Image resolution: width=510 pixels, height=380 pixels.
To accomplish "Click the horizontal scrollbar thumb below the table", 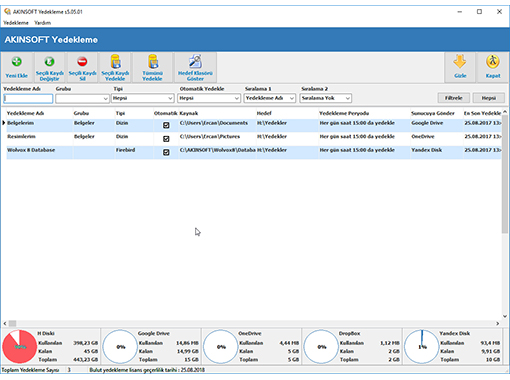I will click(x=12, y=323).
